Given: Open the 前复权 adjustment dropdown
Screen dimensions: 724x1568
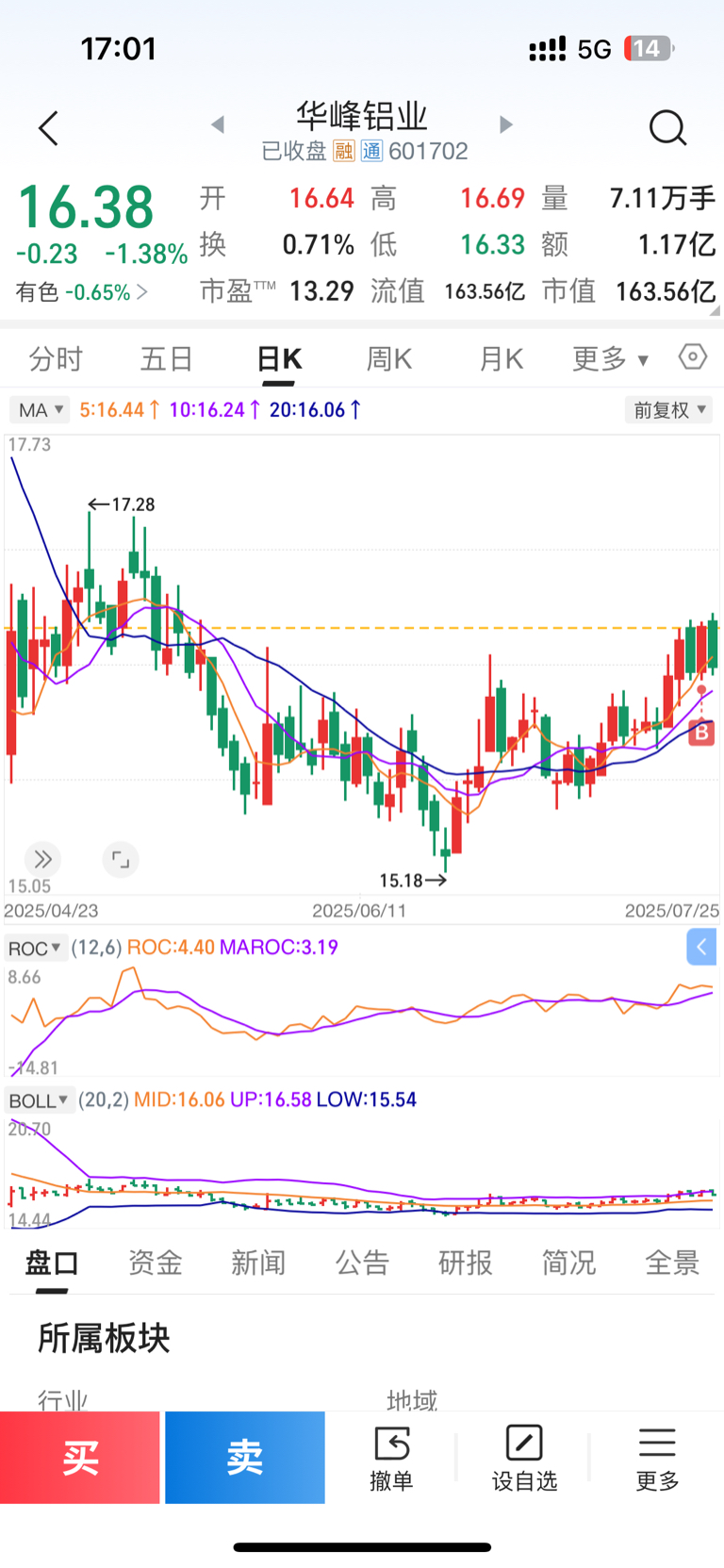Looking at the screenshot, I should [x=668, y=410].
